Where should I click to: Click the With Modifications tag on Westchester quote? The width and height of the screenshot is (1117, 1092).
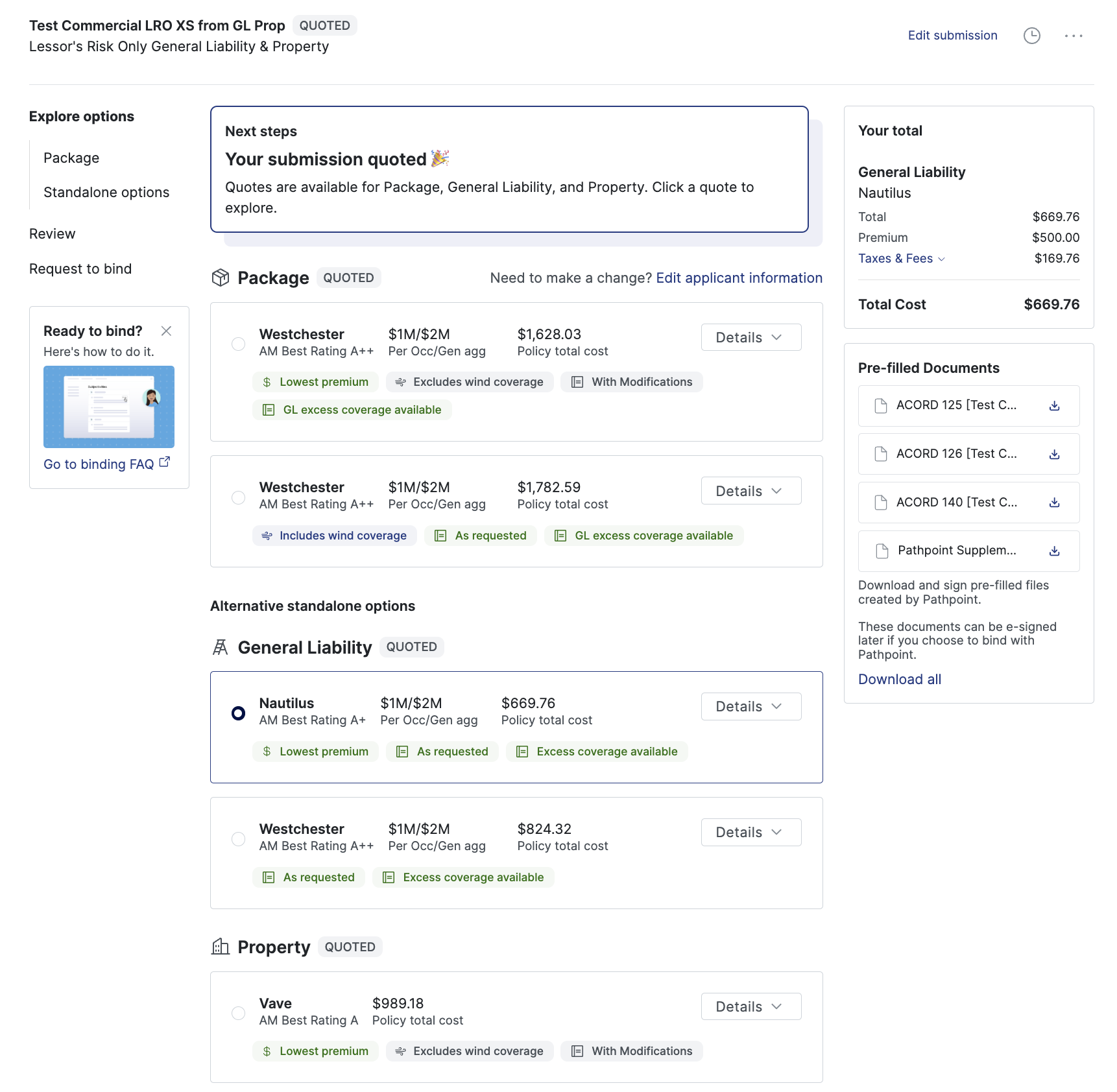point(632,382)
